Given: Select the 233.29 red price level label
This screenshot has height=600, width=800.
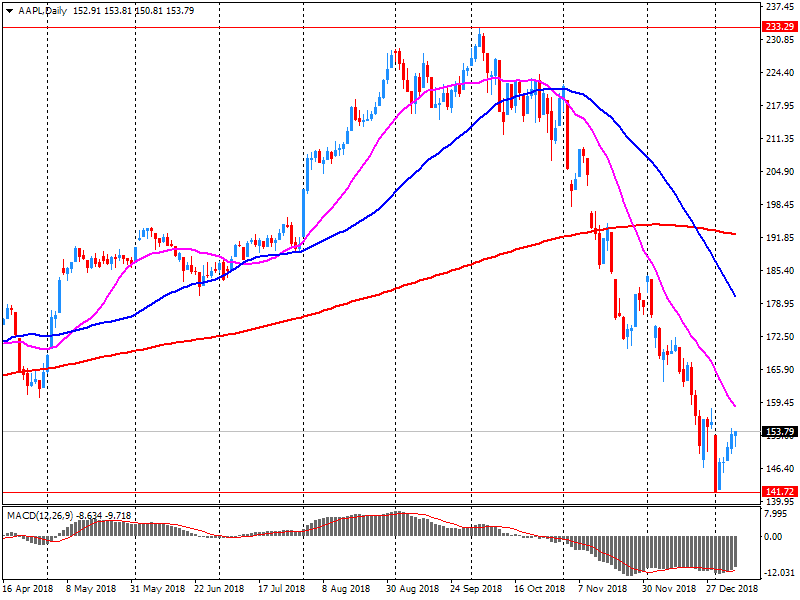Looking at the screenshot, I should (780, 27).
